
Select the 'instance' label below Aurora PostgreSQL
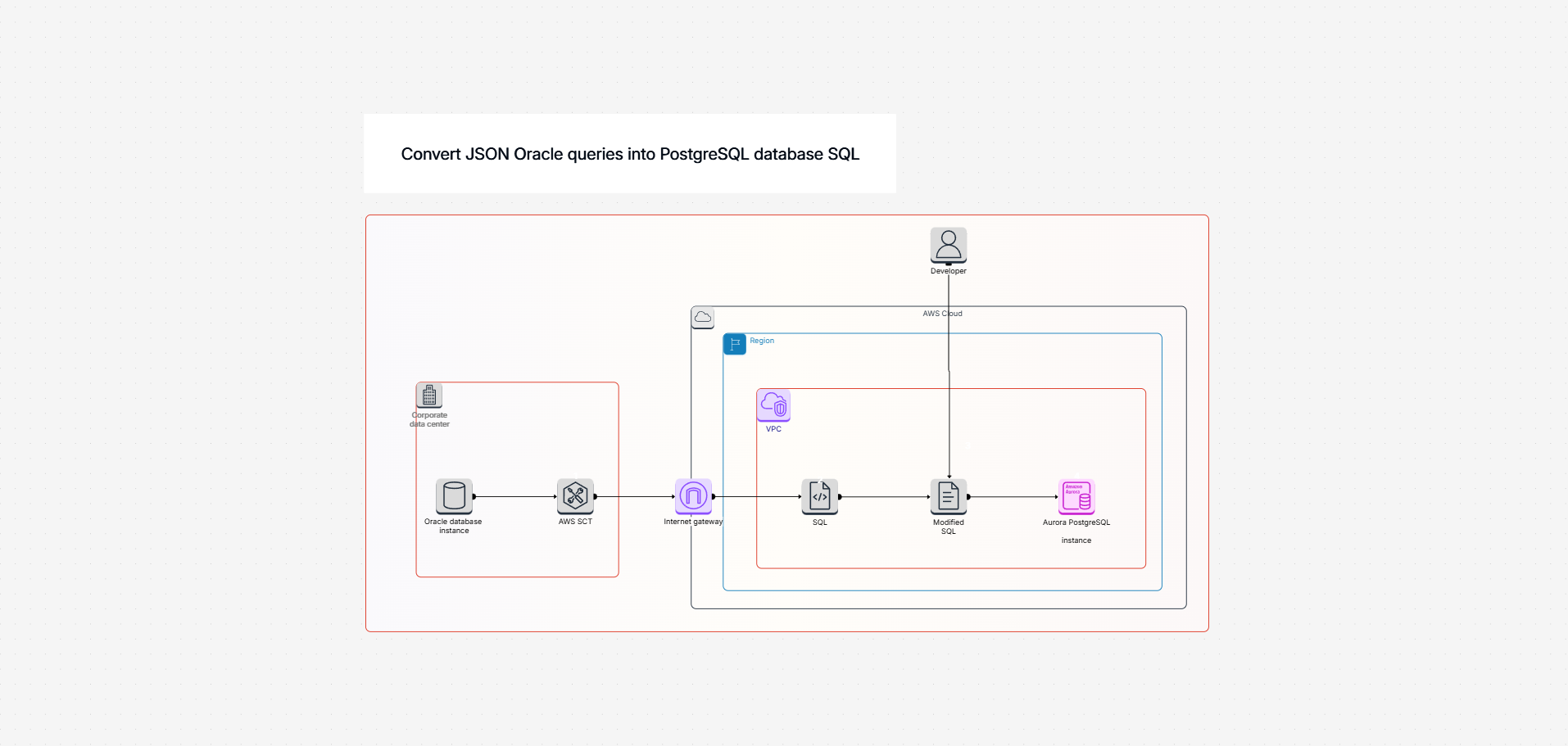(x=1076, y=540)
